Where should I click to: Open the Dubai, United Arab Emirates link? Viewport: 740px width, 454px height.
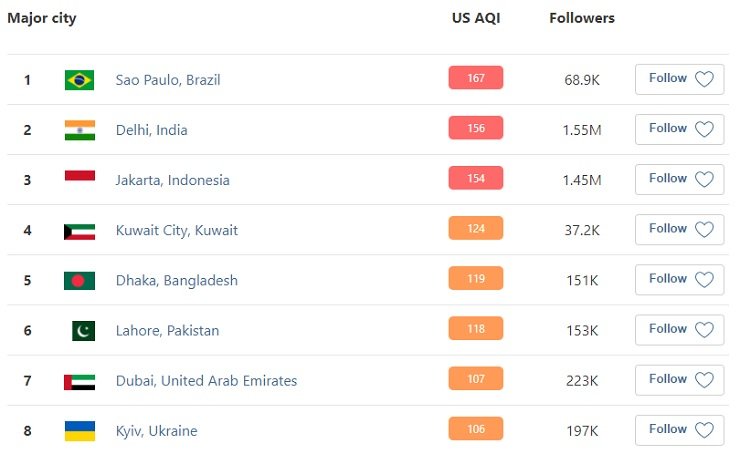click(206, 381)
